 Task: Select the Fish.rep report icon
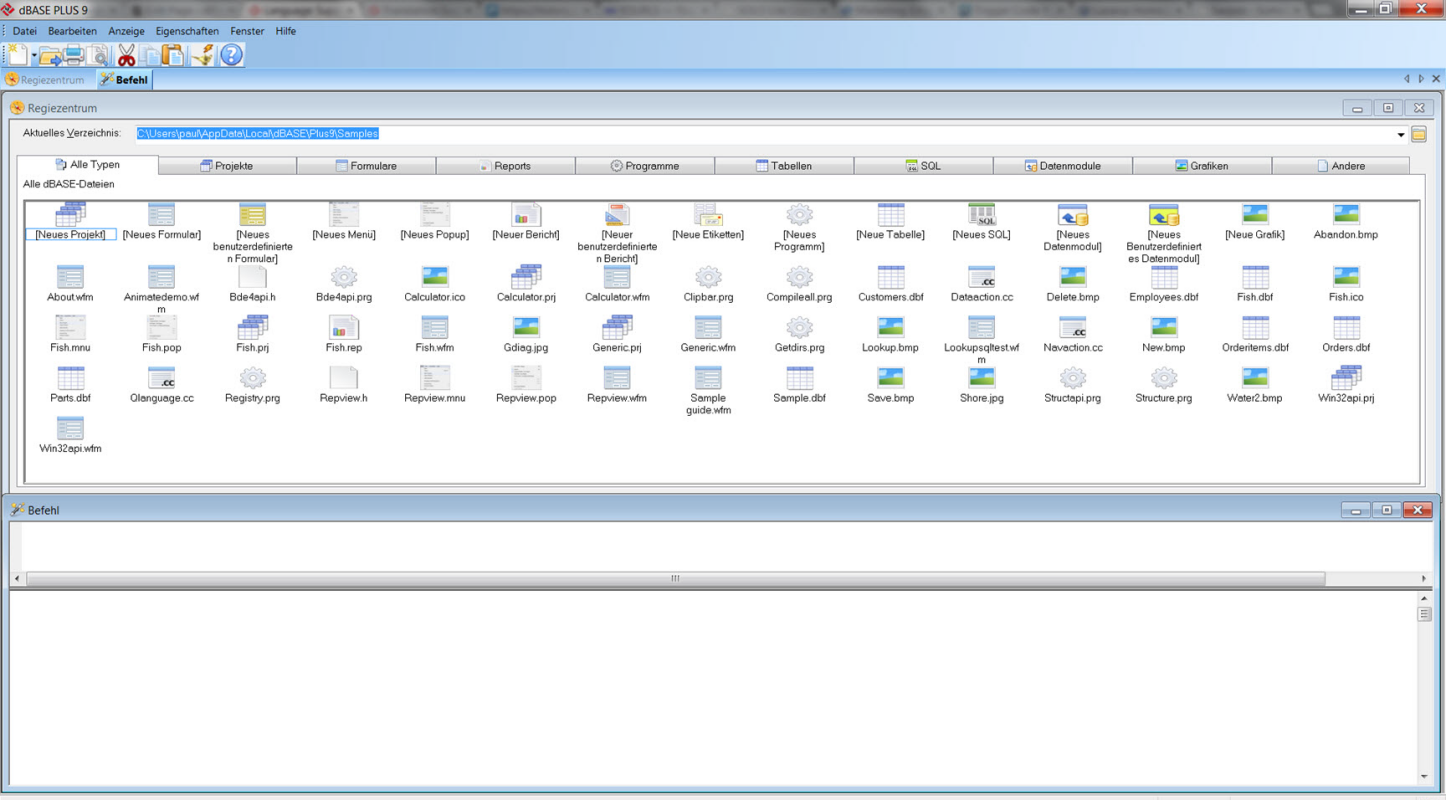(x=344, y=327)
